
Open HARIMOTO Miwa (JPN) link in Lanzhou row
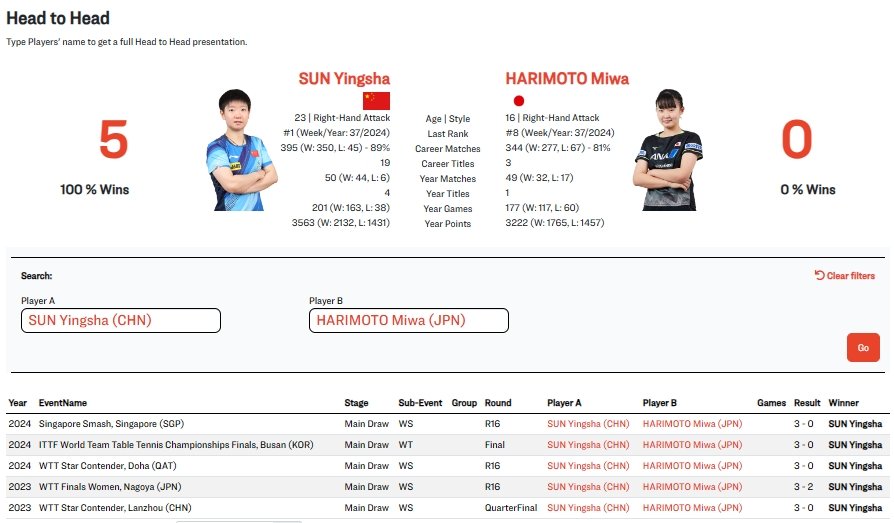(692, 508)
